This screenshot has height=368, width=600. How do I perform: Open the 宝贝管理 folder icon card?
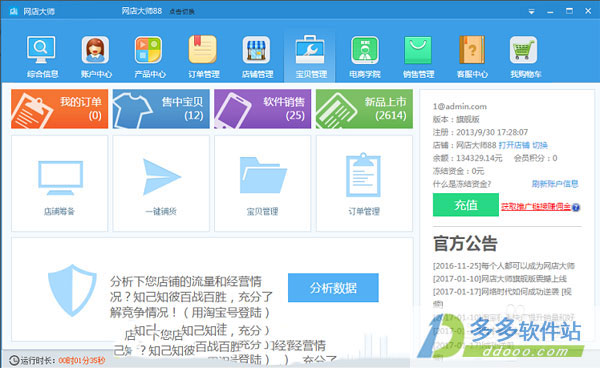(x=262, y=183)
